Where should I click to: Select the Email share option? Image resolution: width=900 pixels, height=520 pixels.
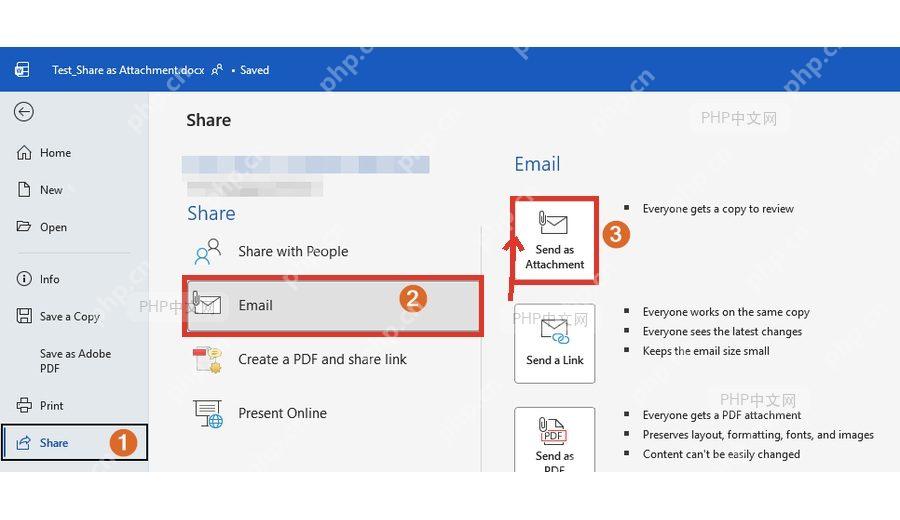pyautogui.click(x=333, y=305)
